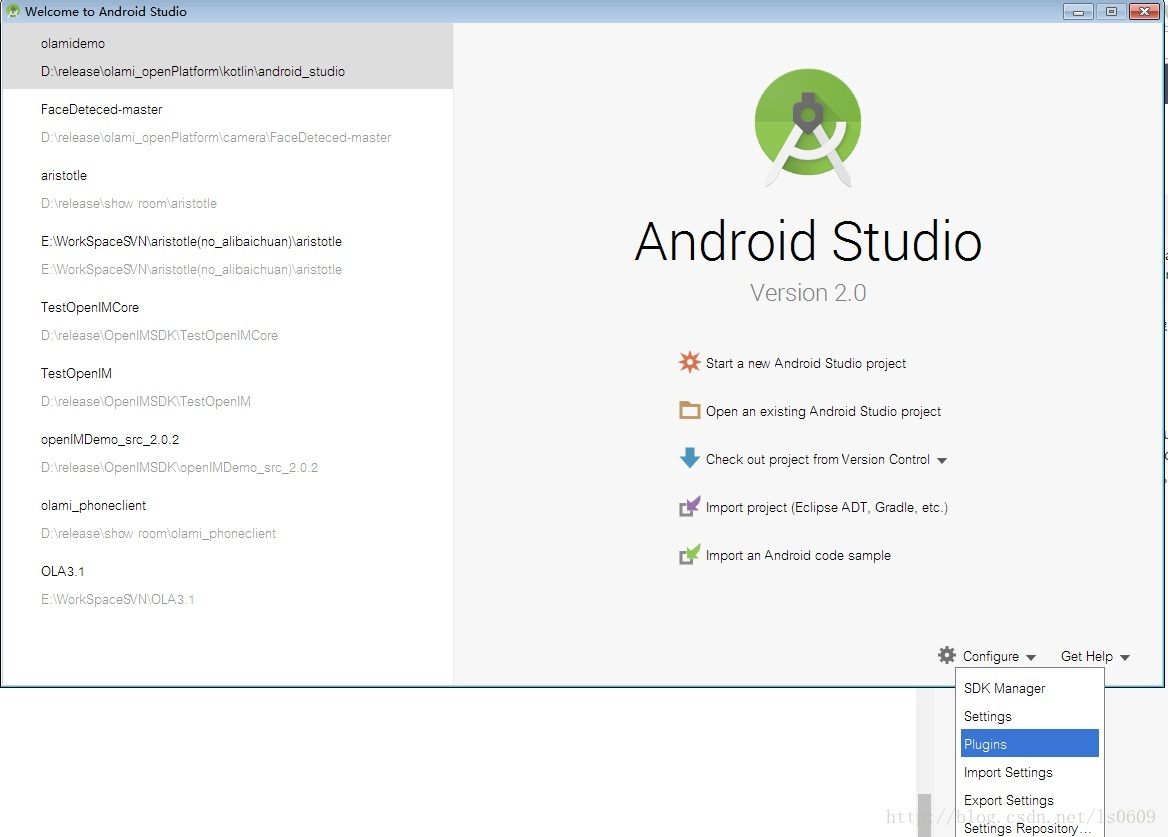Choose Settings in the Configure menu

[x=1029, y=716]
